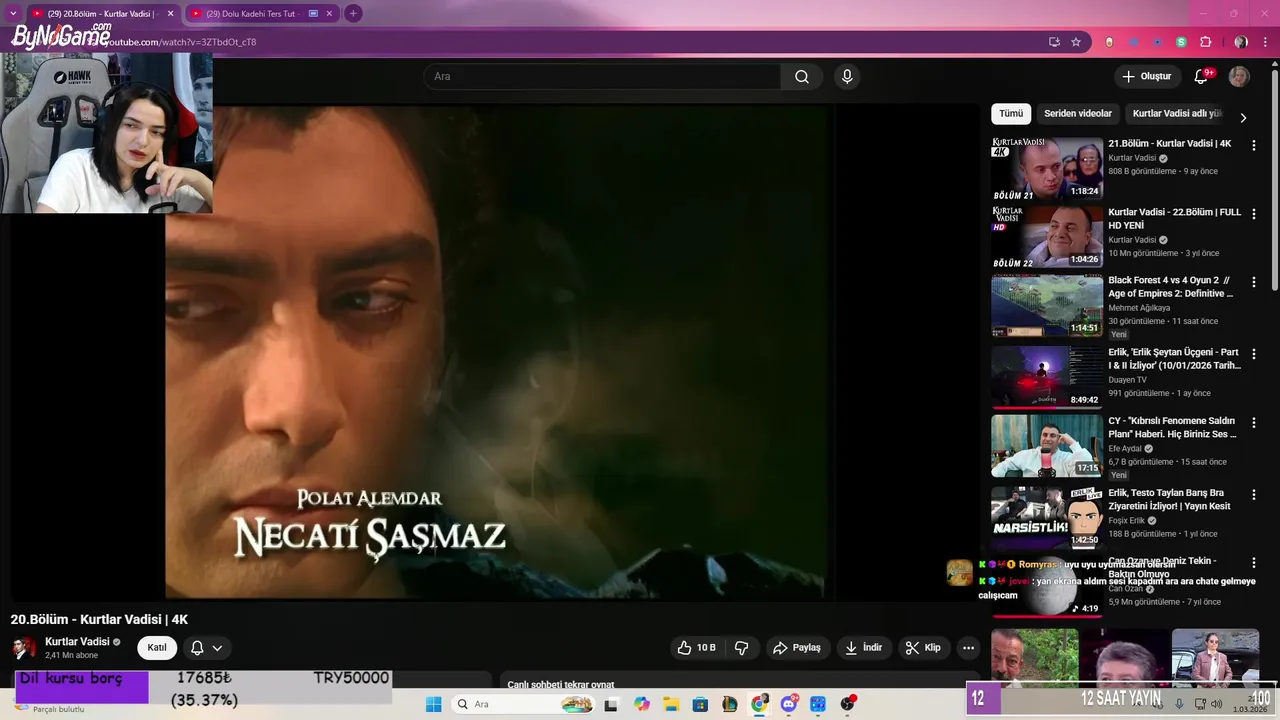Open the YouTube account avatar menu
The height and width of the screenshot is (720, 1280).
tap(1239, 77)
